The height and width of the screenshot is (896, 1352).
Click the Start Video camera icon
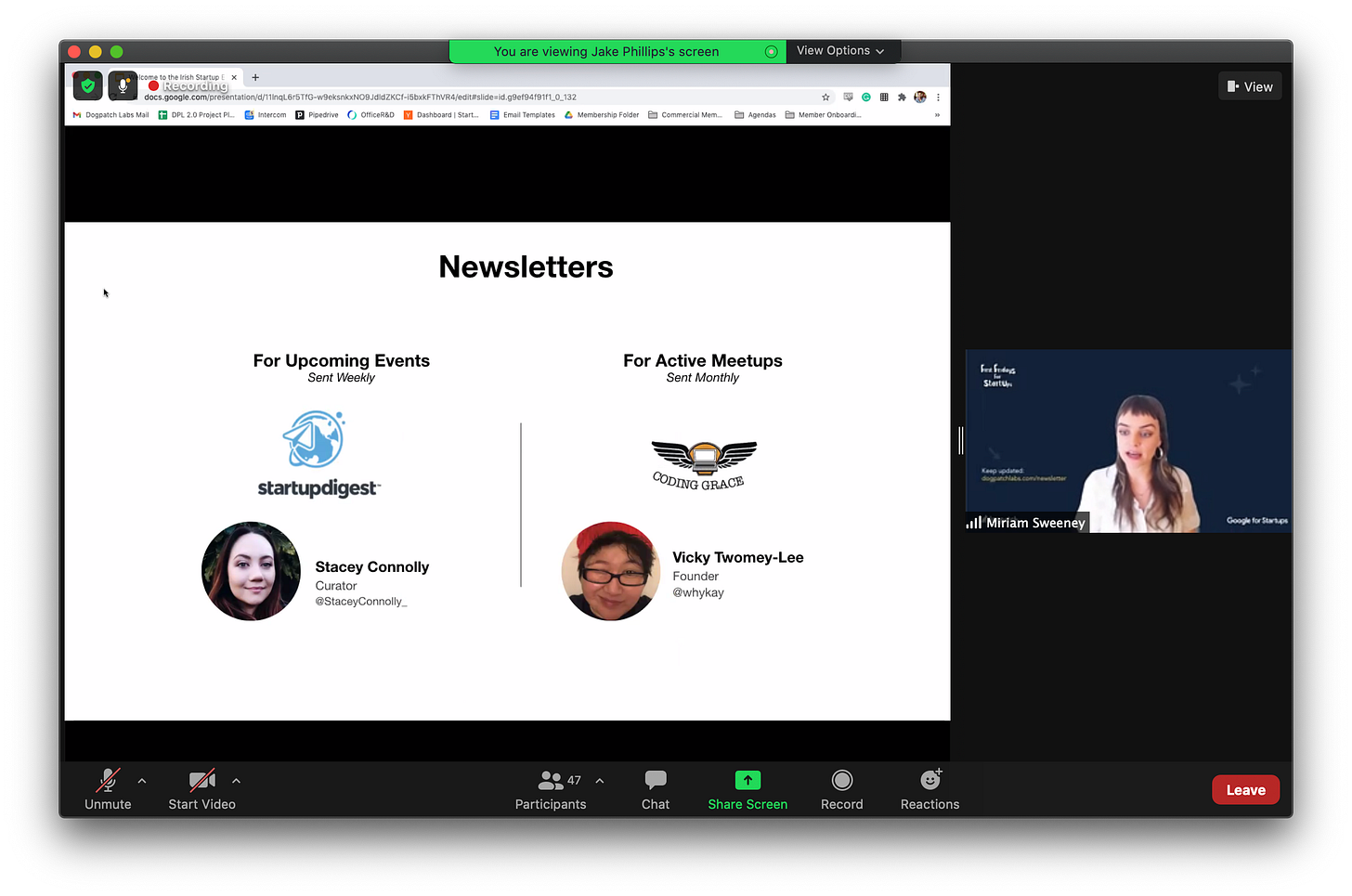(x=202, y=780)
